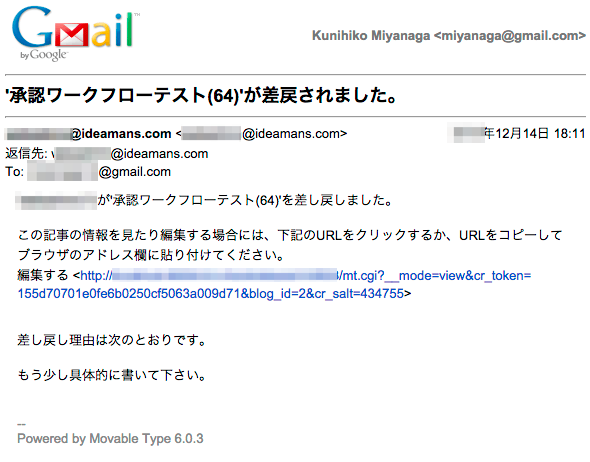This screenshot has height=462, width=590.
Task: Click the sender address ending @ideamans.com in bold
Action: (89, 134)
